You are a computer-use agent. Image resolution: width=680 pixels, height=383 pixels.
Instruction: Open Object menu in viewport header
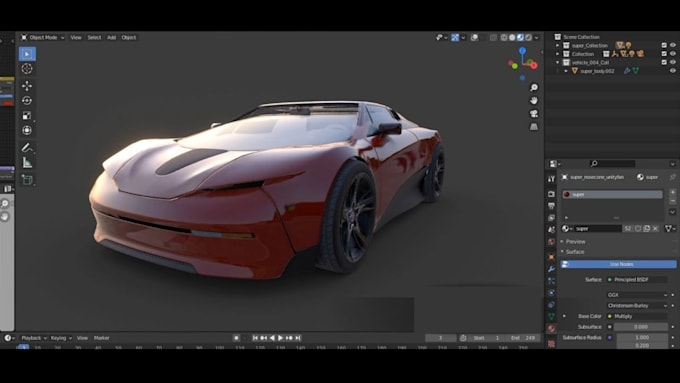tap(129, 38)
